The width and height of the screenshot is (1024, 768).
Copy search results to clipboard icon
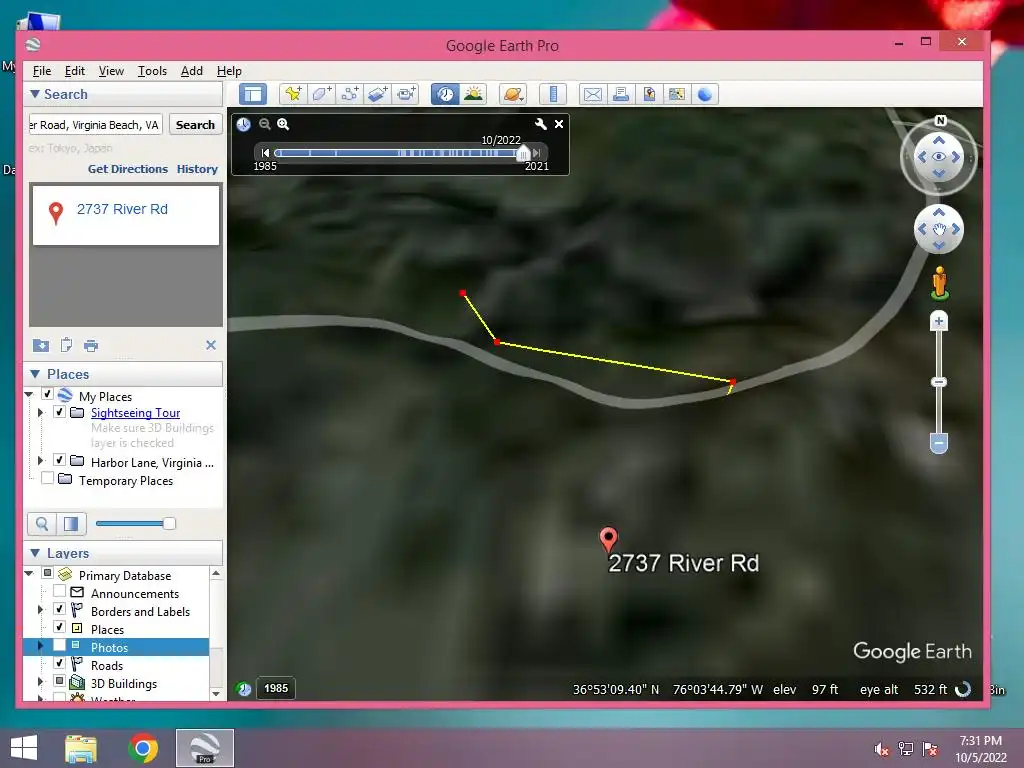point(66,345)
